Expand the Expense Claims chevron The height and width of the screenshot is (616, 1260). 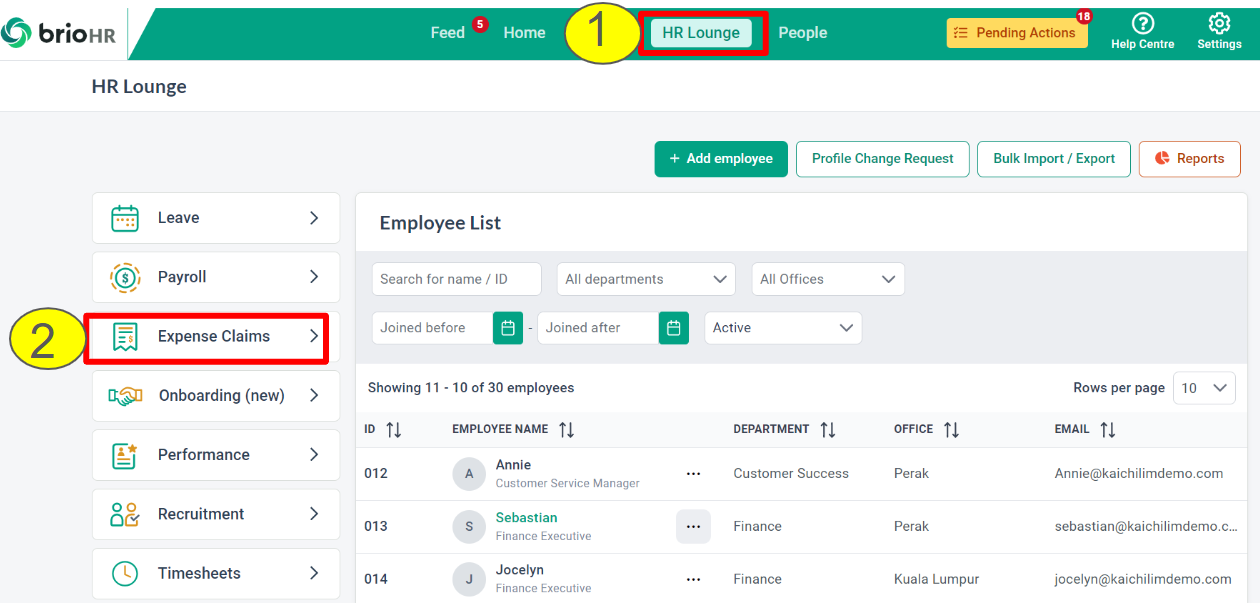pyautogui.click(x=314, y=337)
